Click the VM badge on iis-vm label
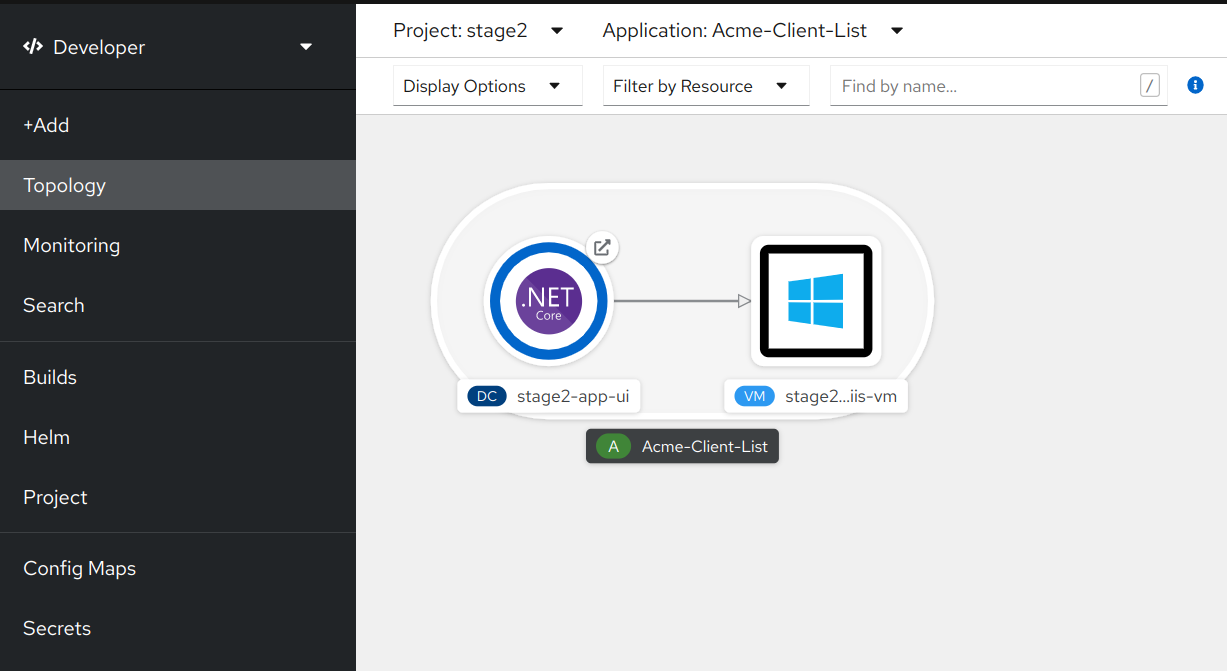The width and height of the screenshot is (1227, 671). coord(754,396)
